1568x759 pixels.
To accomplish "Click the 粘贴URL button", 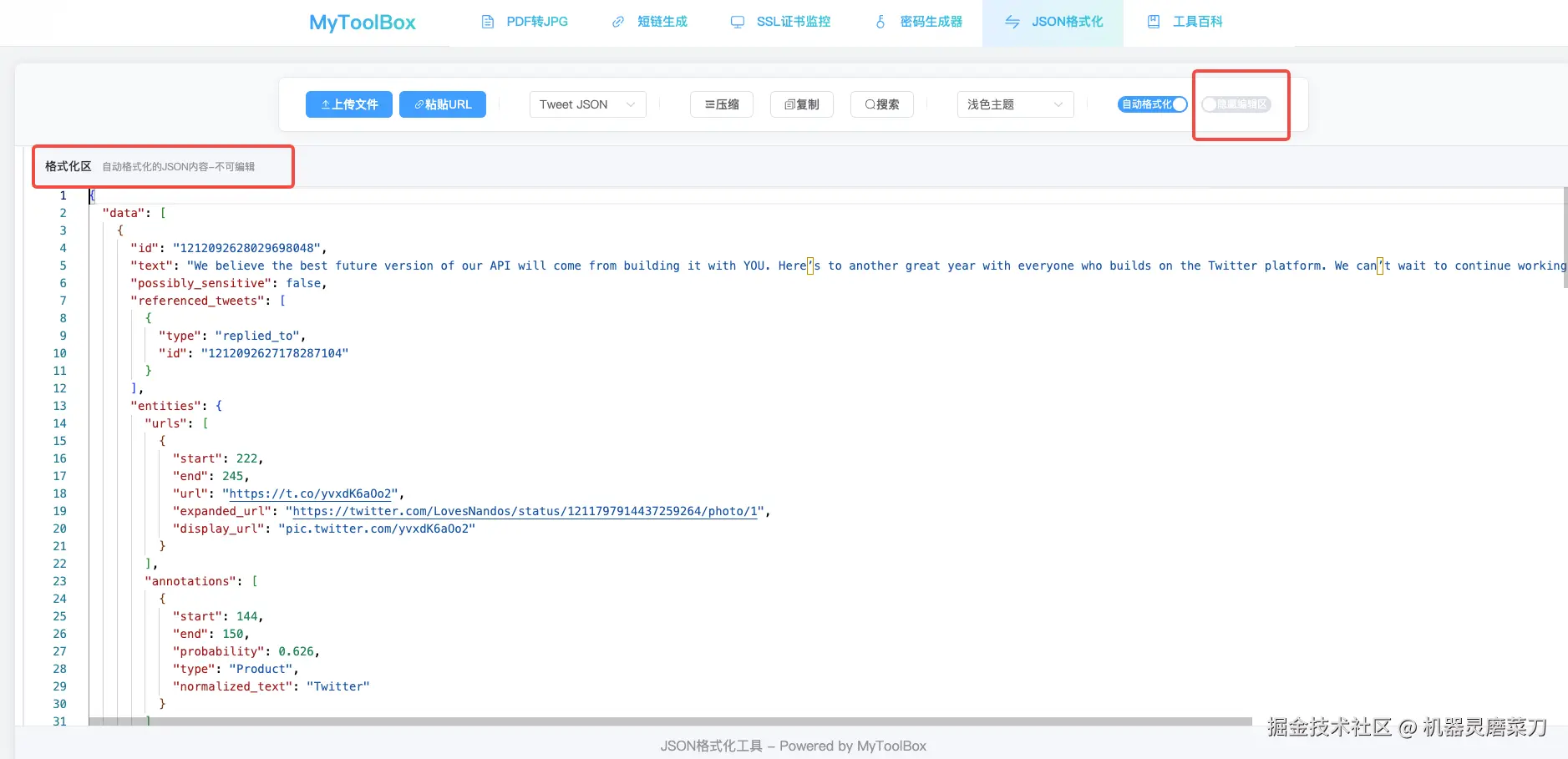I will tap(443, 104).
